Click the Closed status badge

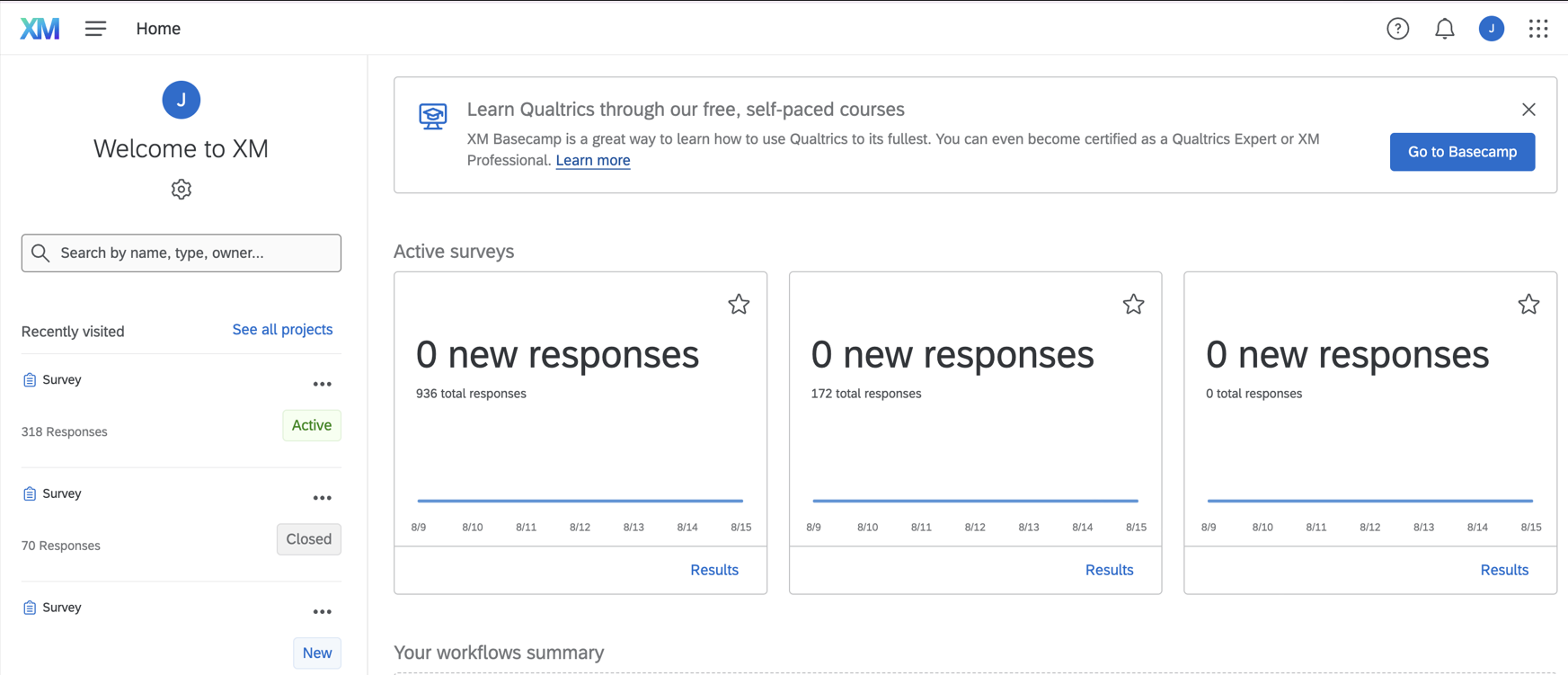309,539
